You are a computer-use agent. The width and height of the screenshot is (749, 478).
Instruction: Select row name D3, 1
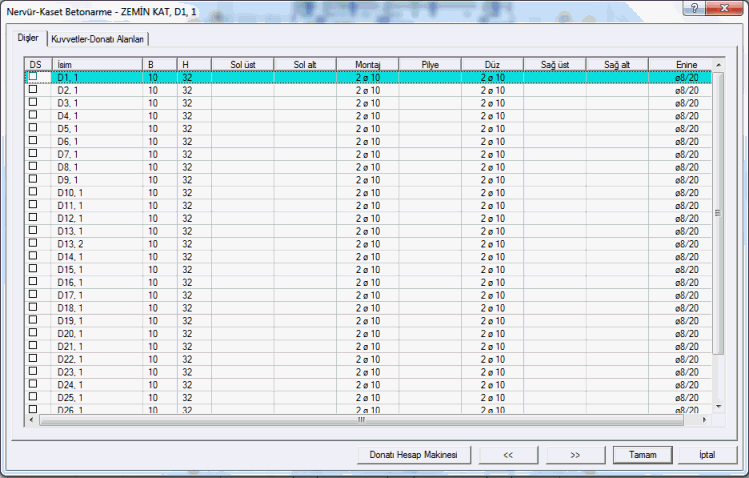click(x=68, y=103)
